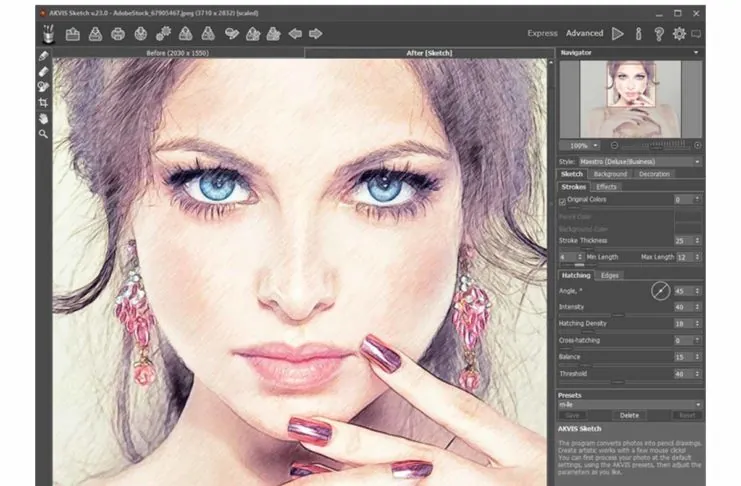Switch to the Before image tab
Image resolution: width=741 pixels, height=486 pixels.
click(x=176, y=52)
